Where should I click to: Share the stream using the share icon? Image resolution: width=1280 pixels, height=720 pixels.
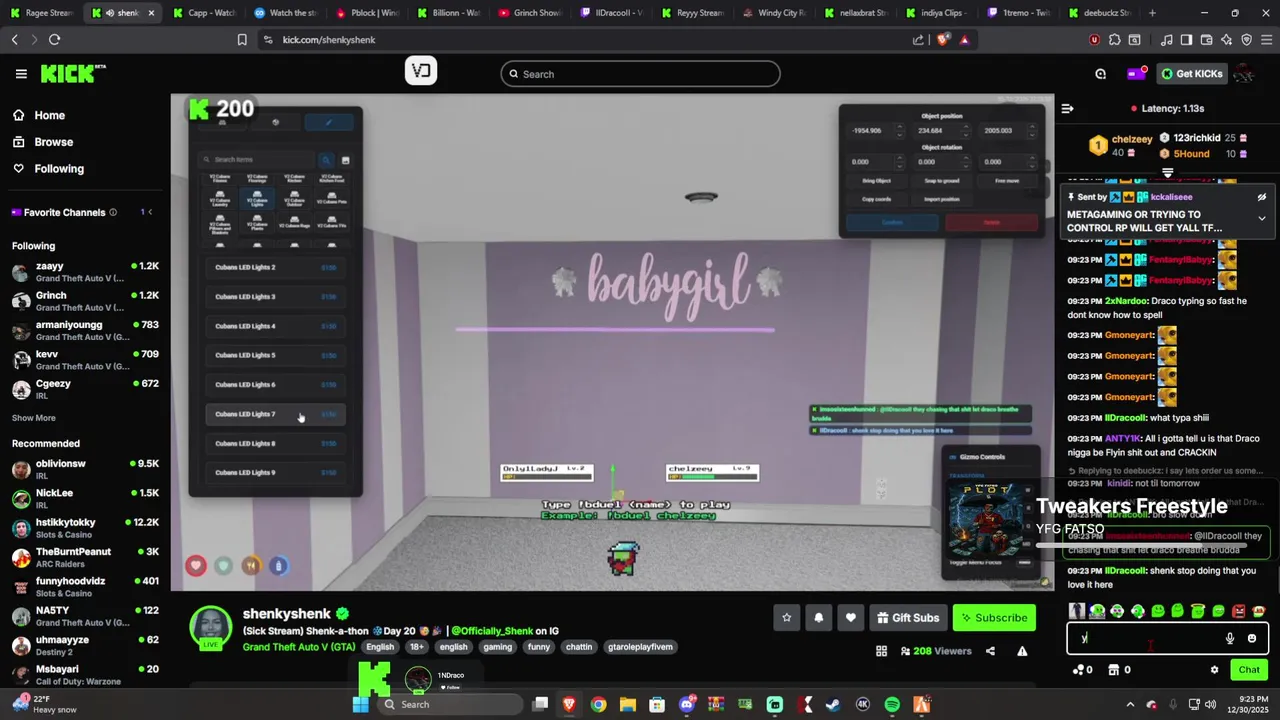pos(990,651)
